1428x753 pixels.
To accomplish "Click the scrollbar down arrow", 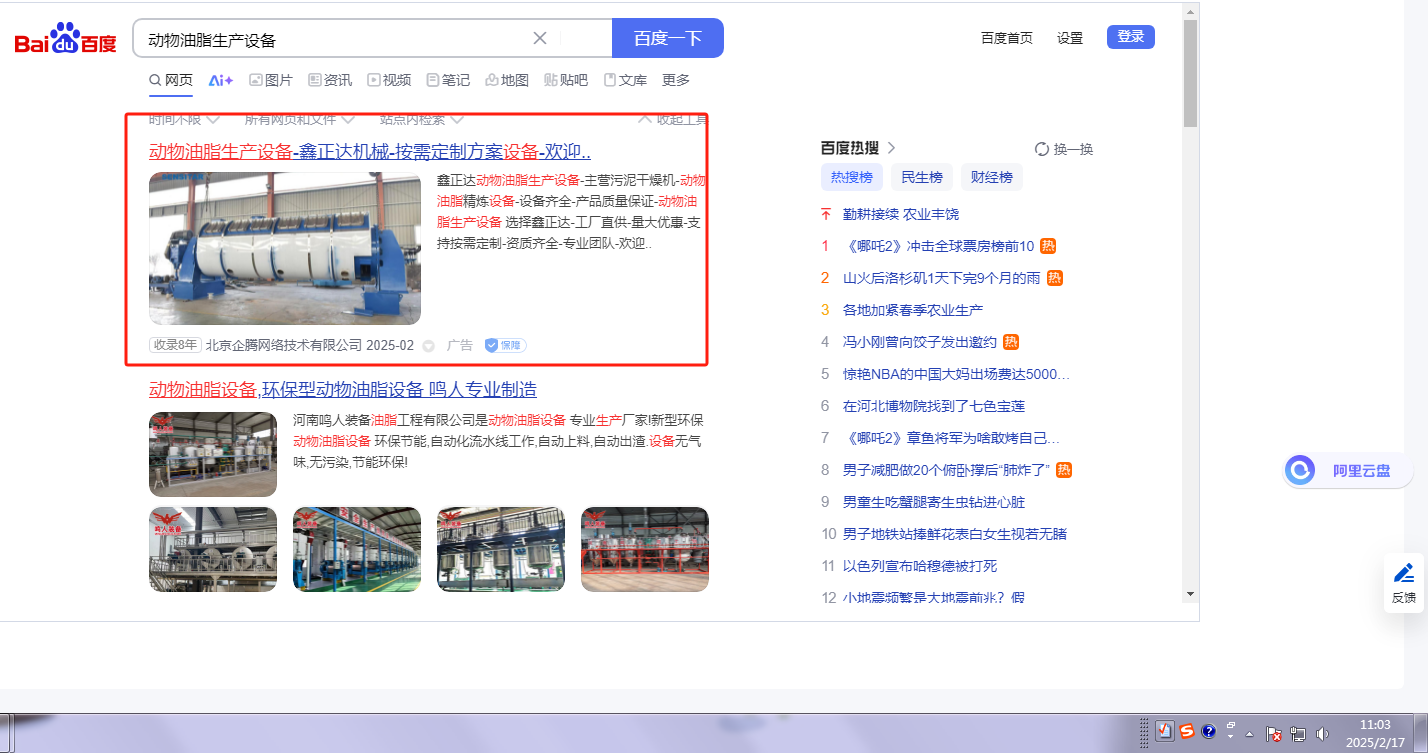I will pyautogui.click(x=1190, y=593).
